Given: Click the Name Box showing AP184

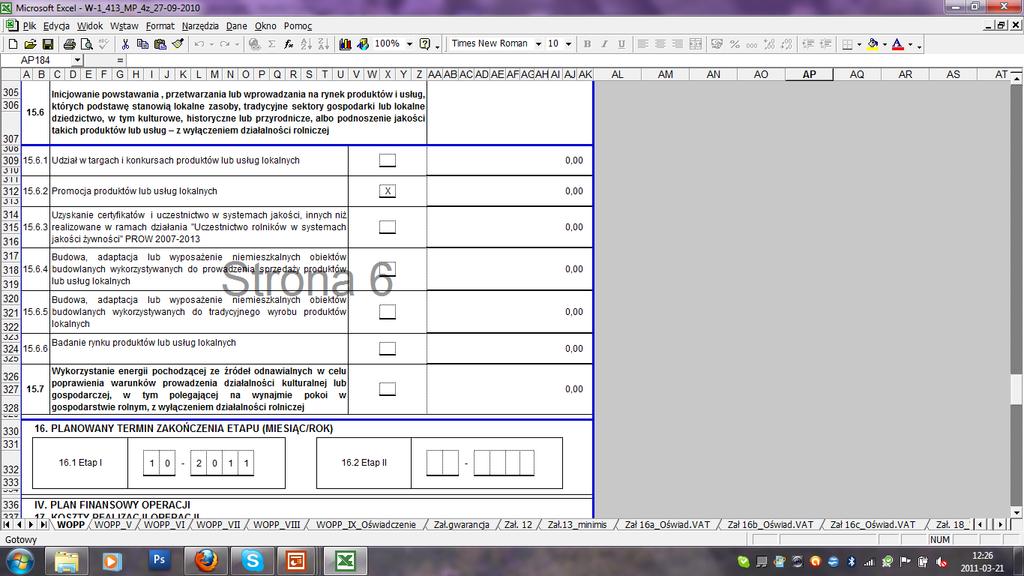Looking at the screenshot, I should 36,60.
